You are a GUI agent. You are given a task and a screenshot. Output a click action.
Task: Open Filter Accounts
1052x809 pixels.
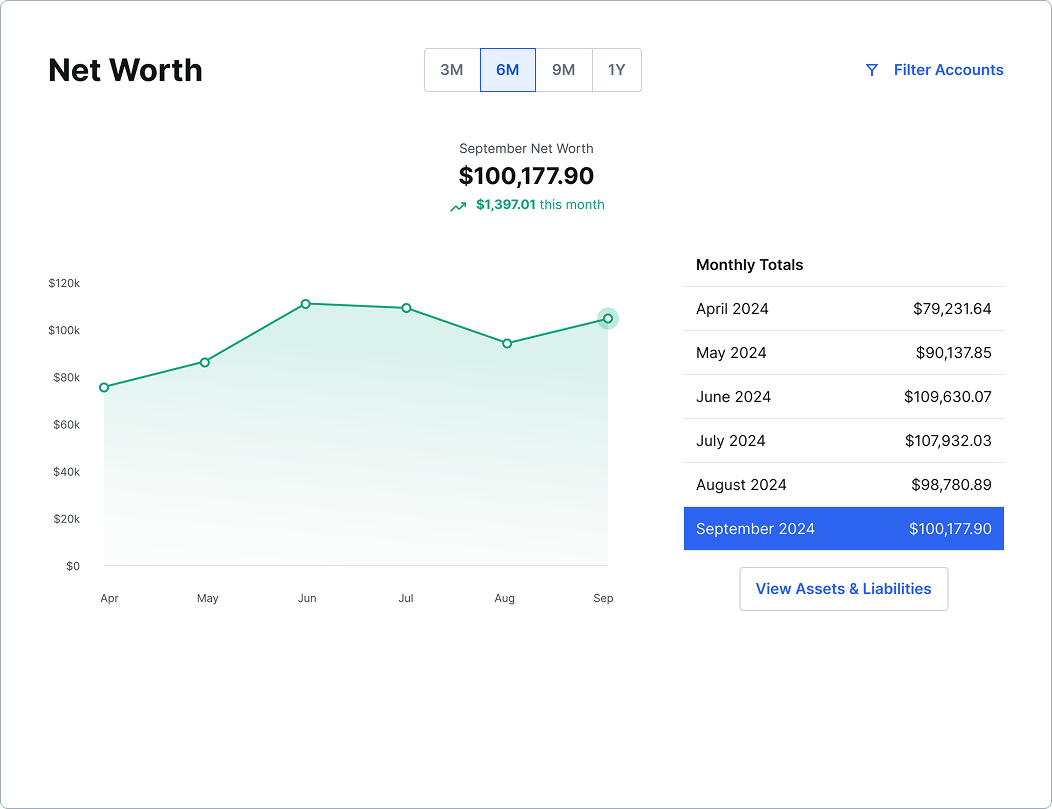coord(947,70)
